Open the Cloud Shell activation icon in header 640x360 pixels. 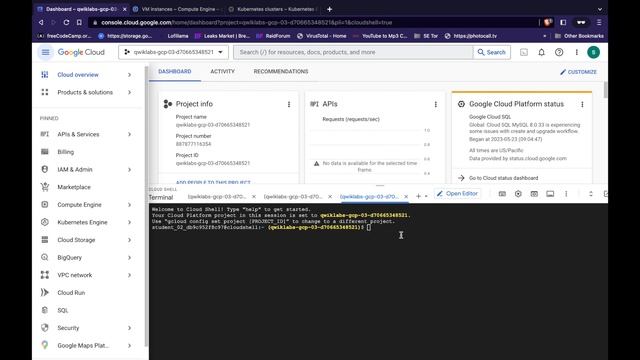point(524,52)
